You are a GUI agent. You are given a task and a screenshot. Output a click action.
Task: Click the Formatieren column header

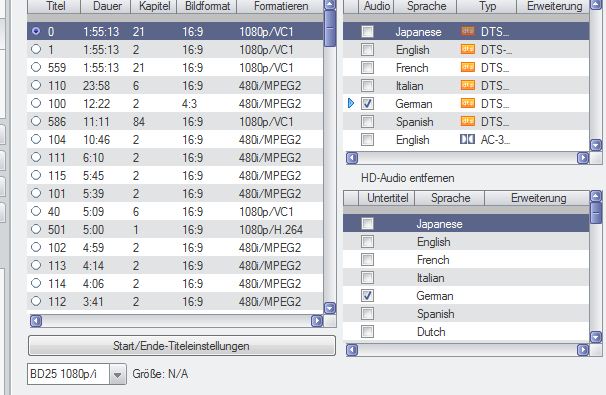(281, 6)
